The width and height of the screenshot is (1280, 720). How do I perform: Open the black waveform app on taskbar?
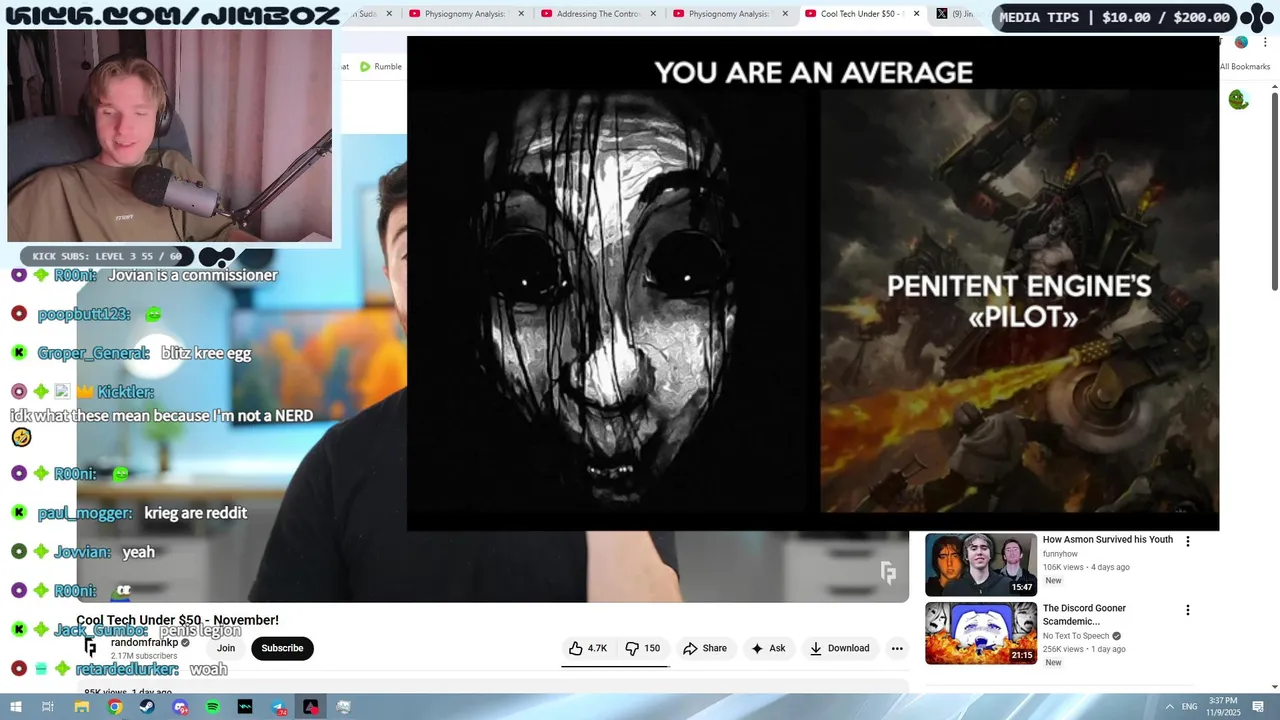point(245,707)
